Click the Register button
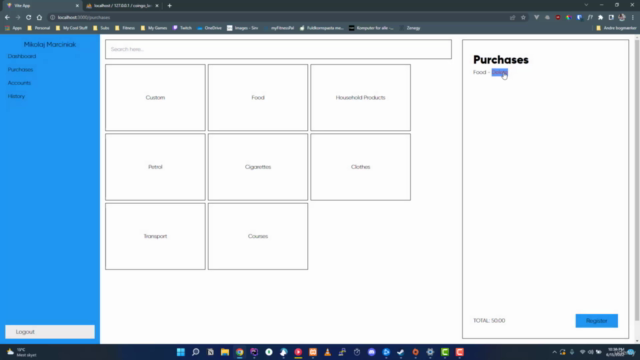Screen dimensions: 640x360 pos(596,321)
